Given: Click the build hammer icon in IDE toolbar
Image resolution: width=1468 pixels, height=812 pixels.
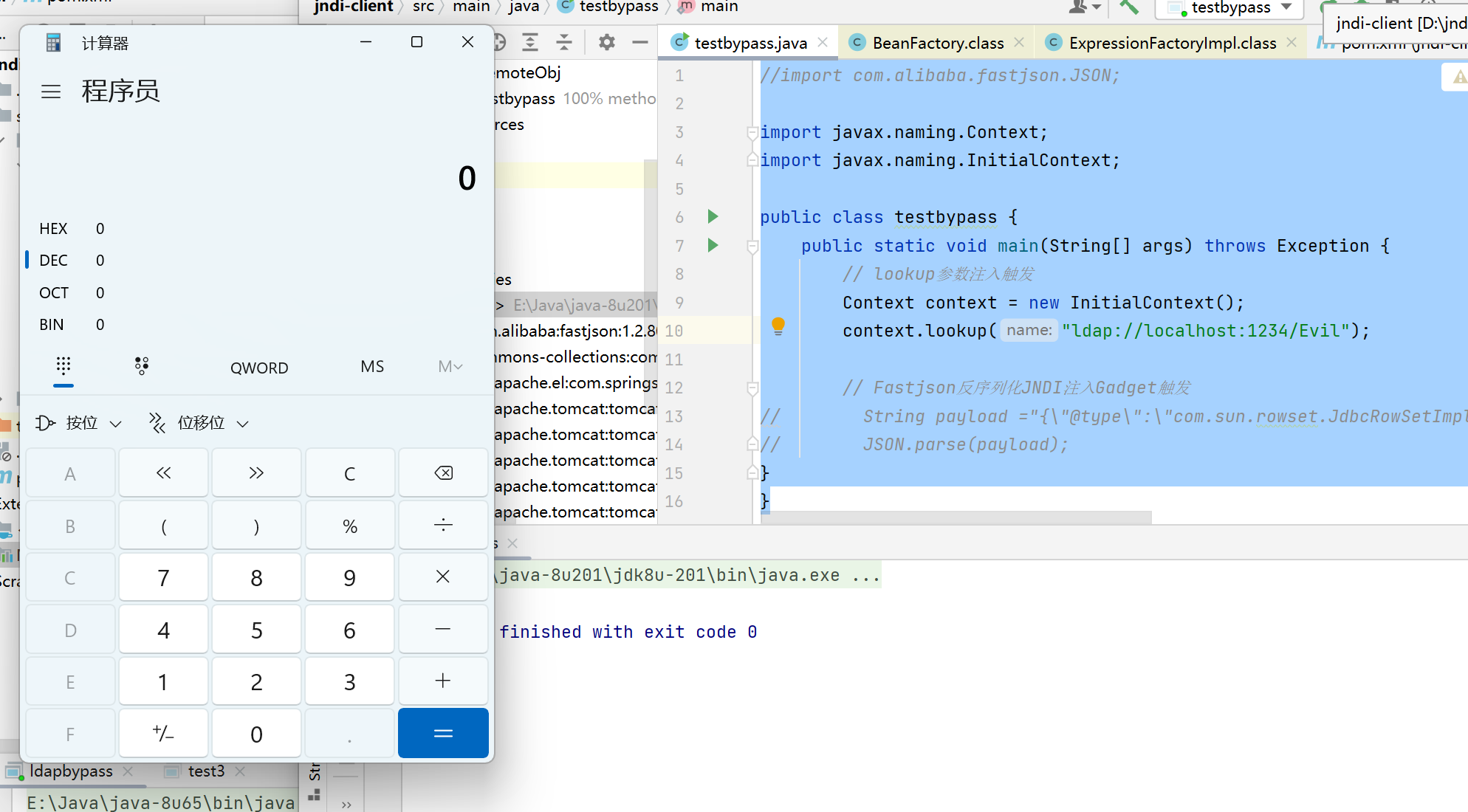Looking at the screenshot, I should pos(1129,7).
